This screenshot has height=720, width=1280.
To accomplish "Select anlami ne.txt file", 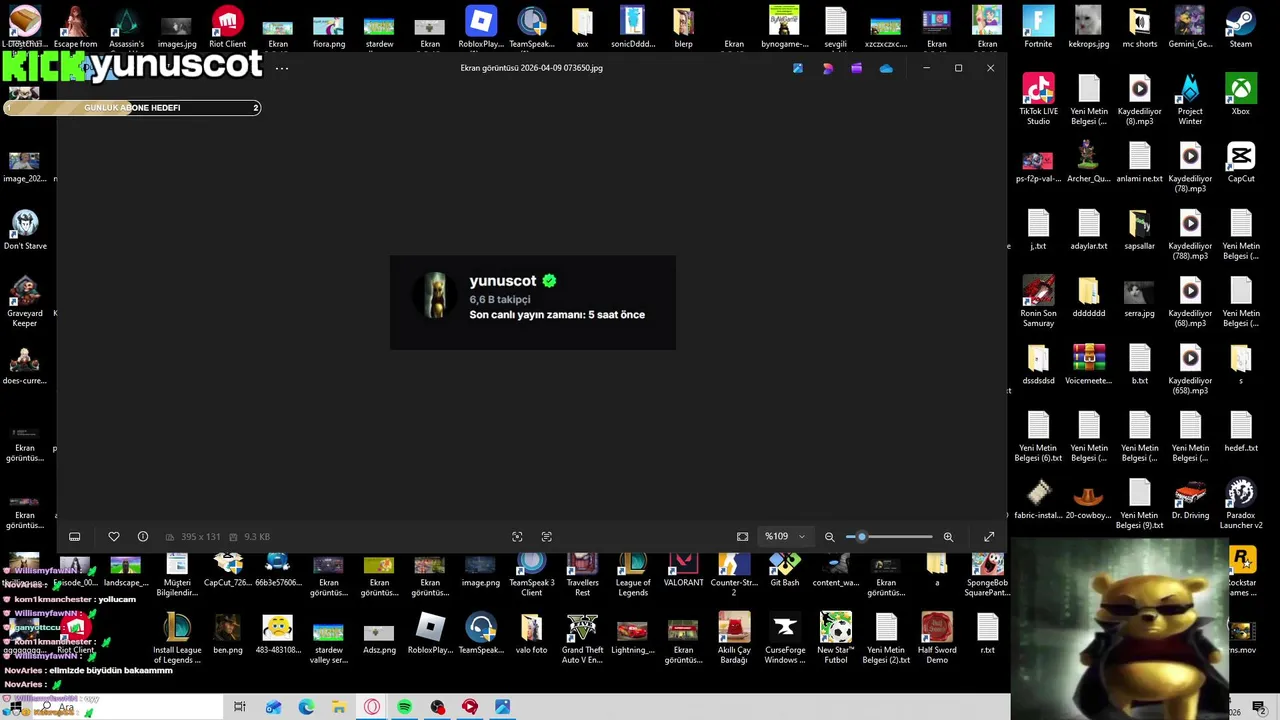I will point(1139,163).
